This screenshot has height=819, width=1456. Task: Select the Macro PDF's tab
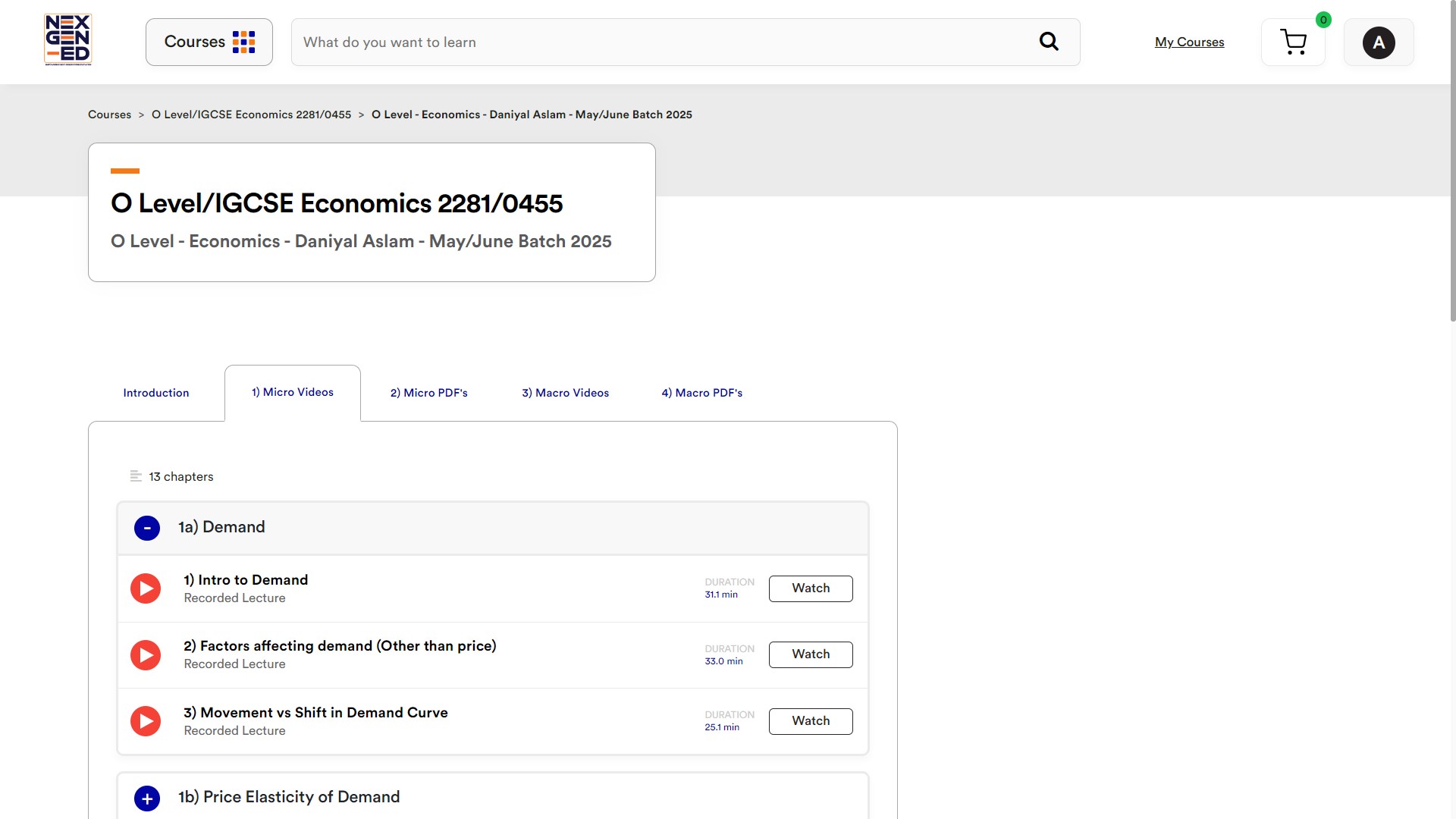[x=701, y=393]
